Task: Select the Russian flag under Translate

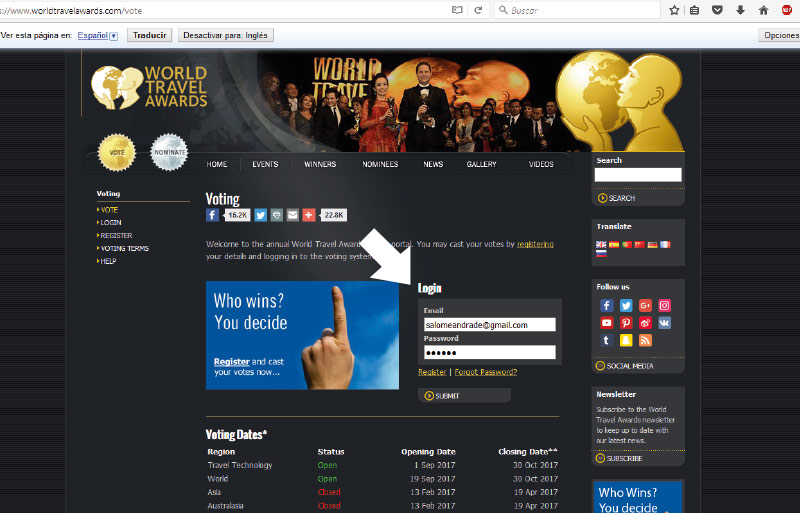Action: coord(601,253)
